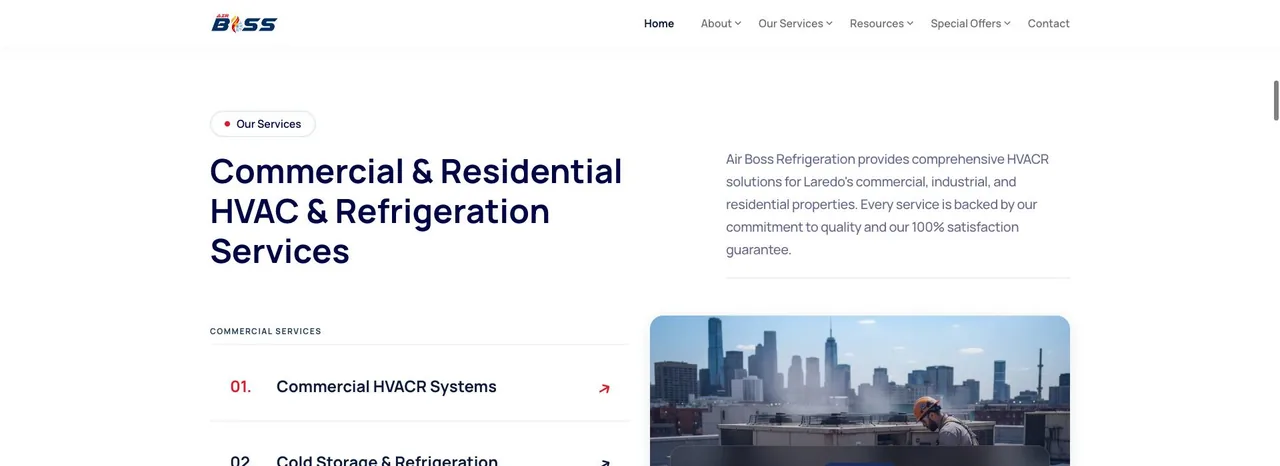Click the page vertical scrollbar thumb
Image resolution: width=1280 pixels, height=466 pixels.
(x=1276, y=101)
